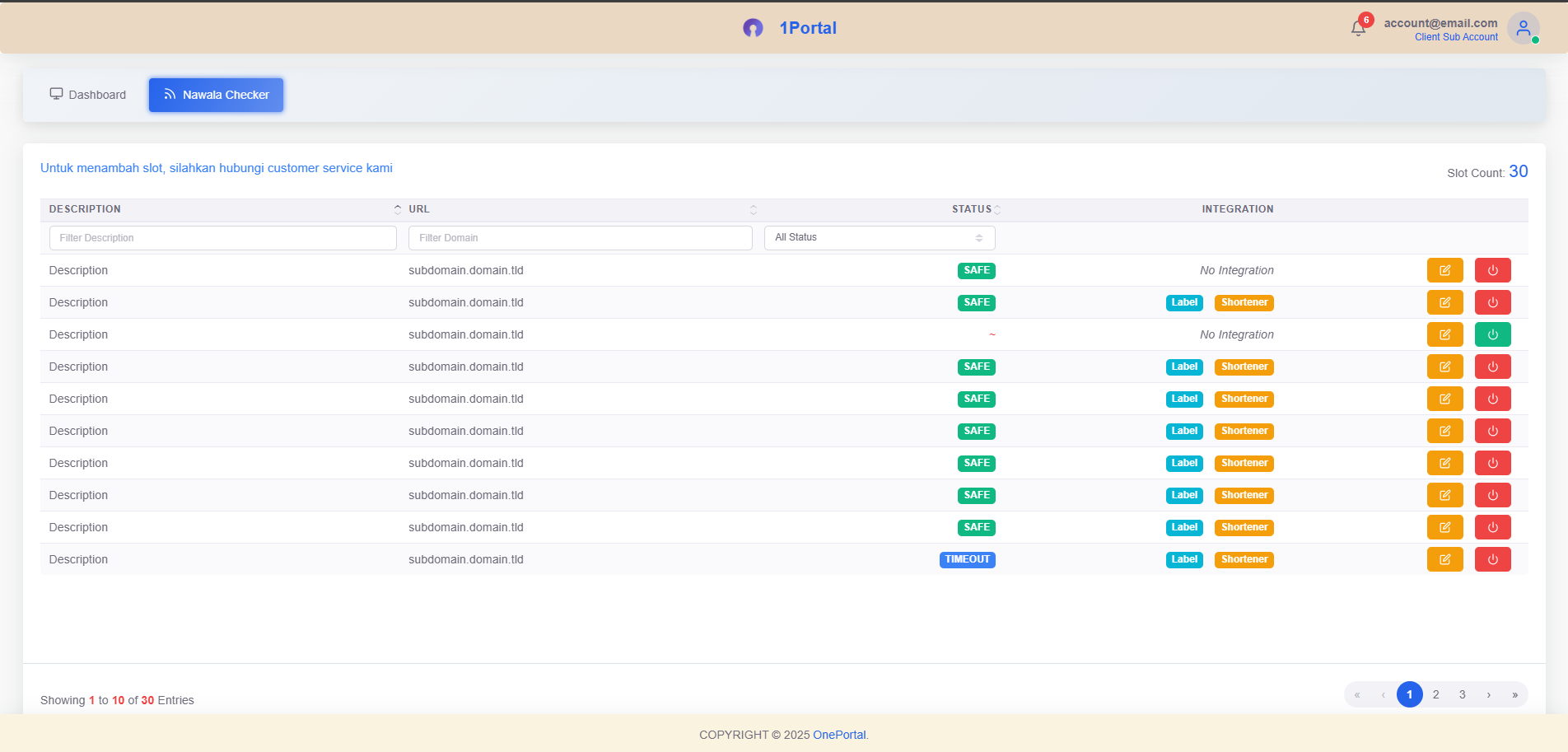Open the user avatar profile icon
This screenshot has height=752, width=1568.
coord(1524,28)
